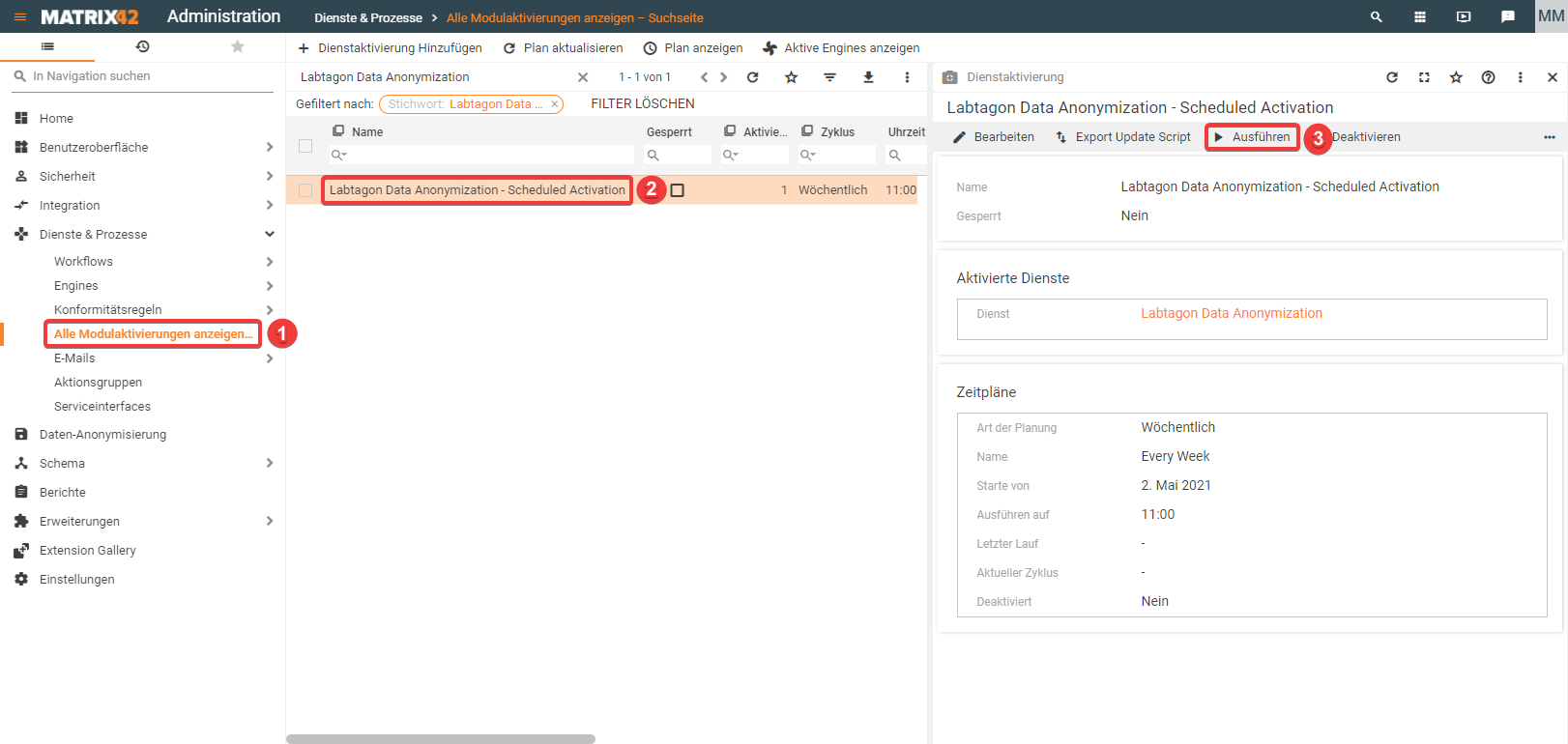Open help for detail panel
The image size is (1568, 744).
1489,77
